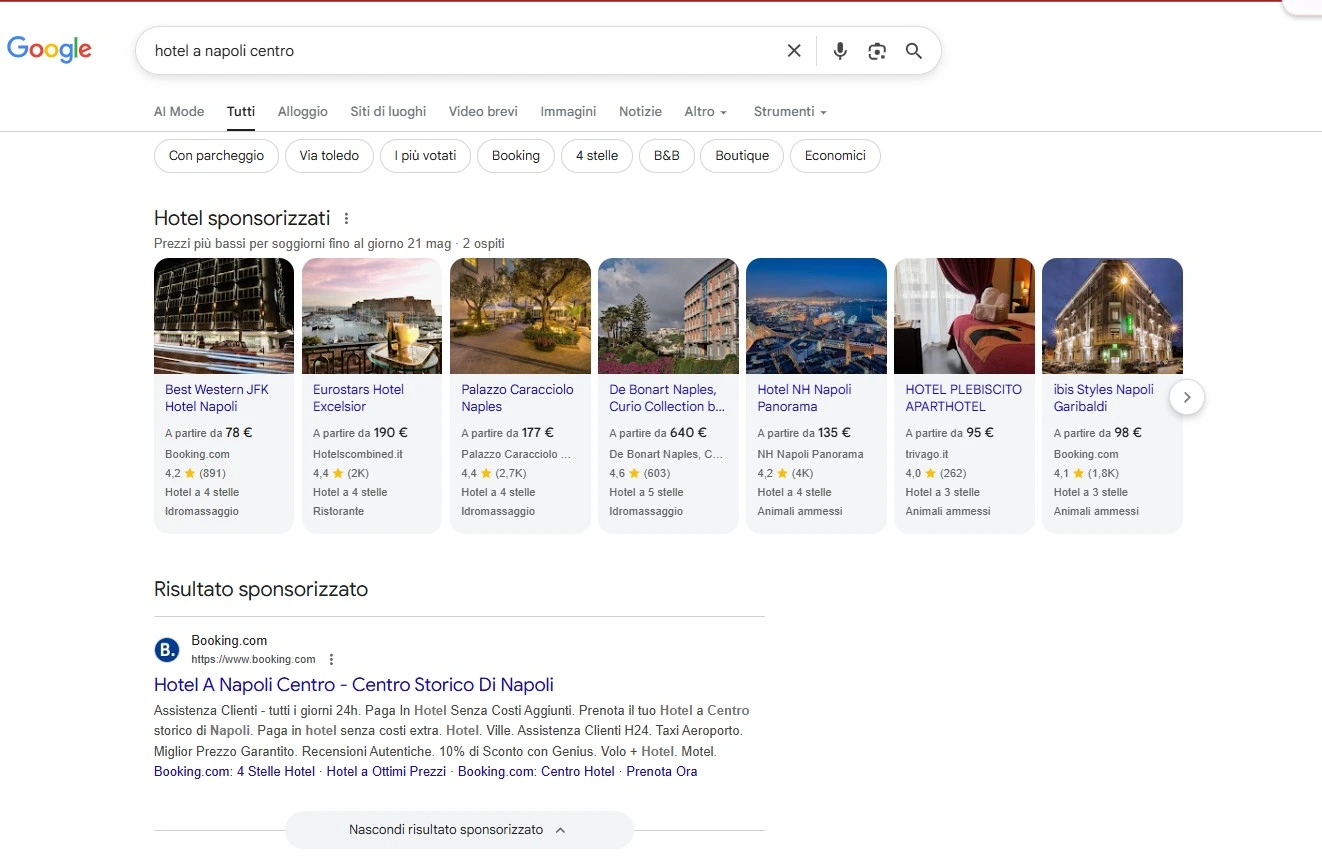The height and width of the screenshot is (862, 1322).
Task: Open Palazzo Caracciolo Naples link
Action: pos(517,398)
